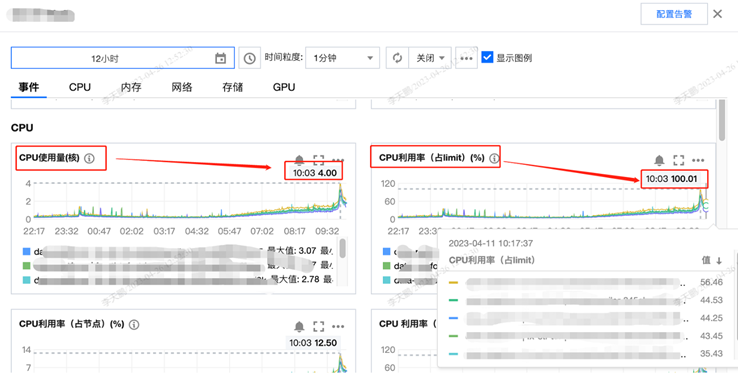Expand CPU利用率（占节点） chart to fullscreen
738x375 pixels.
tap(319, 326)
